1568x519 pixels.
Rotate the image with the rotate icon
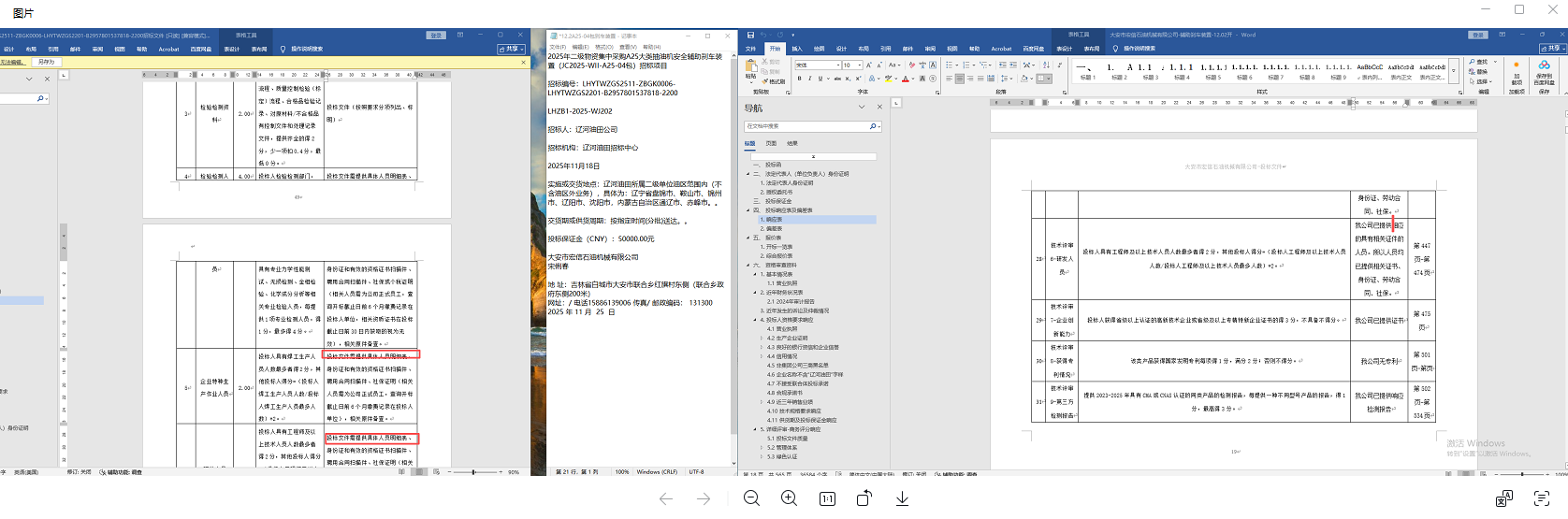[x=864, y=499]
